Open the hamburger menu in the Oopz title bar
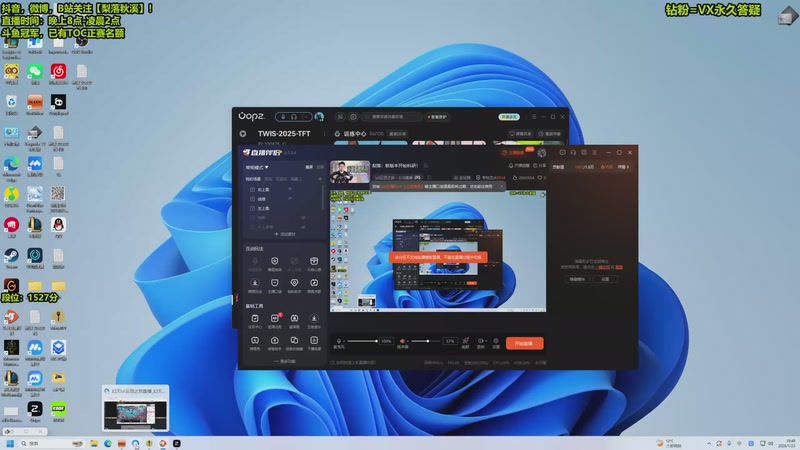Screen dimensions: 800x450 tap(534, 117)
